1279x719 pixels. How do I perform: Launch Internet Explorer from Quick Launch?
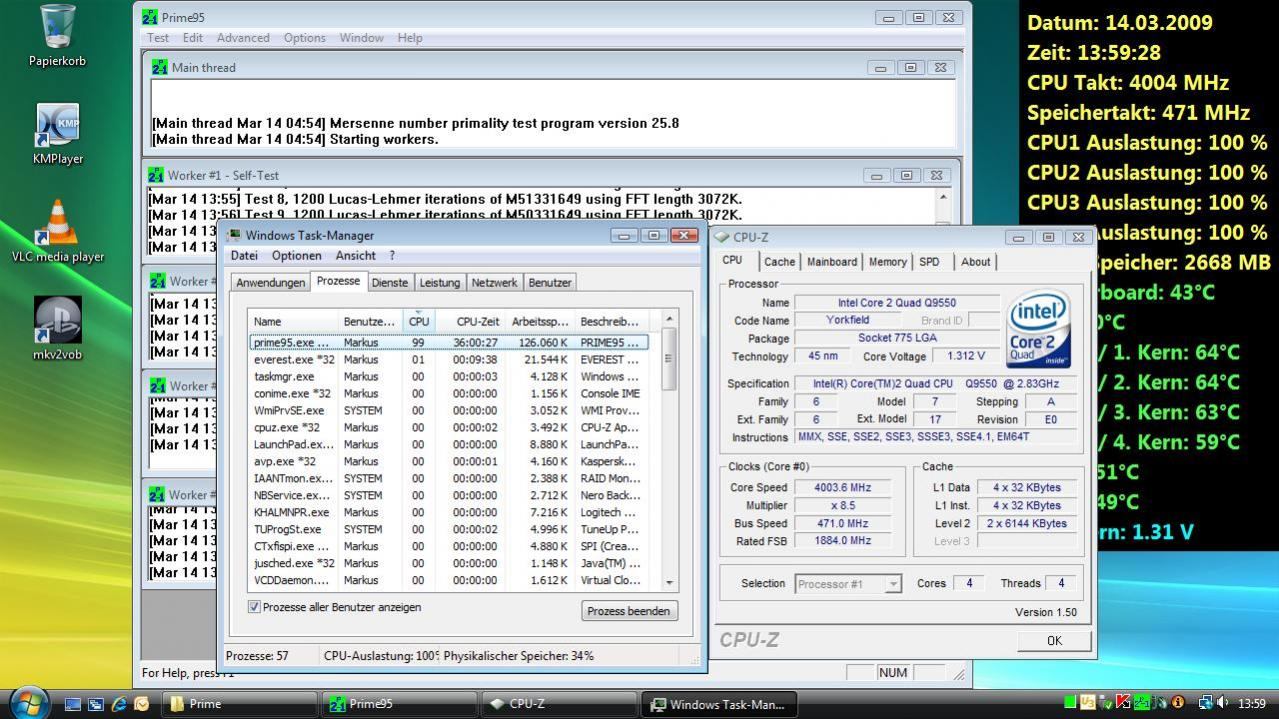point(119,704)
